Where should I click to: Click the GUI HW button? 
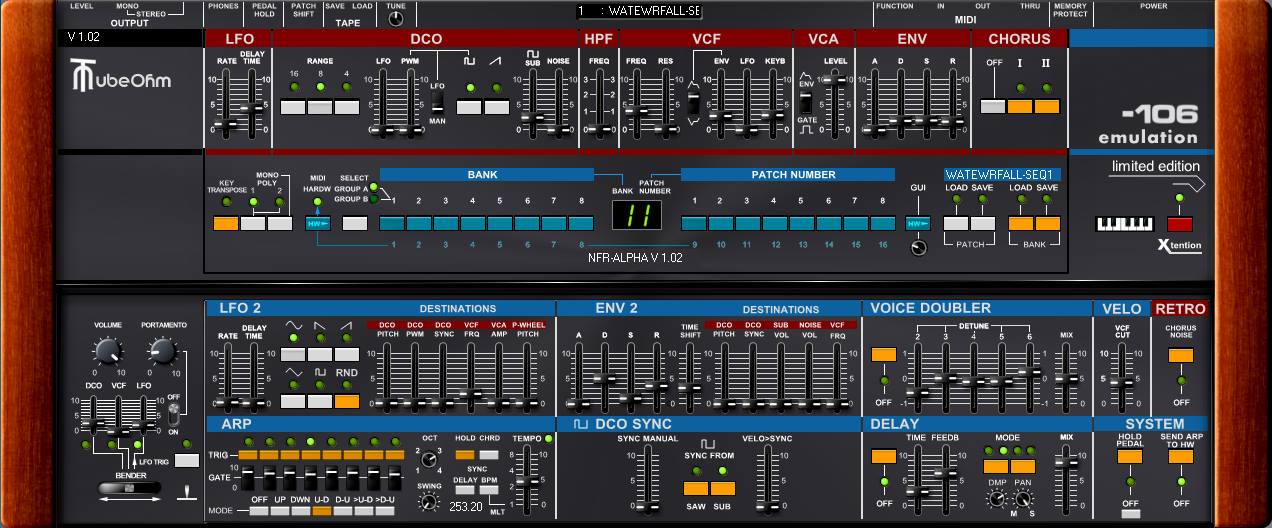(918, 223)
